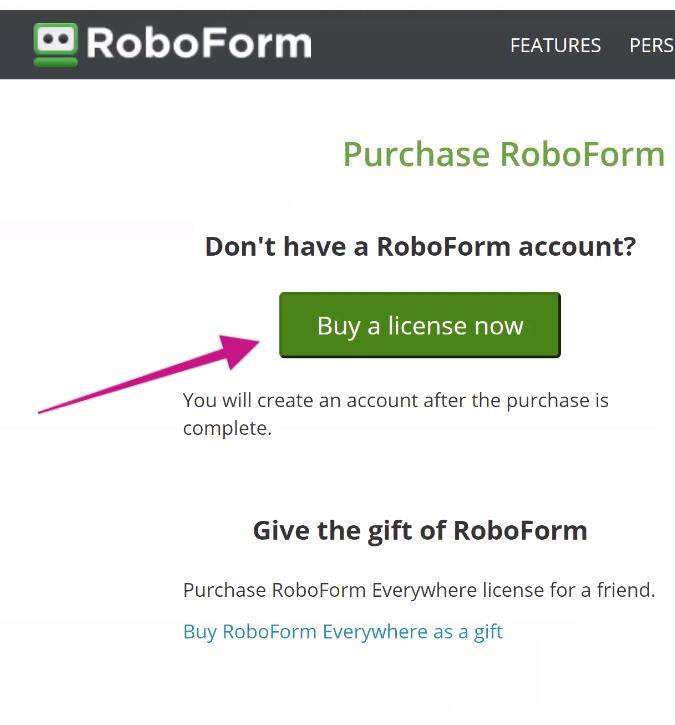The height and width of the screenshot is (725, 675).
Task: Click the robot's eyes in the logo
Action: tap(55, 39)
